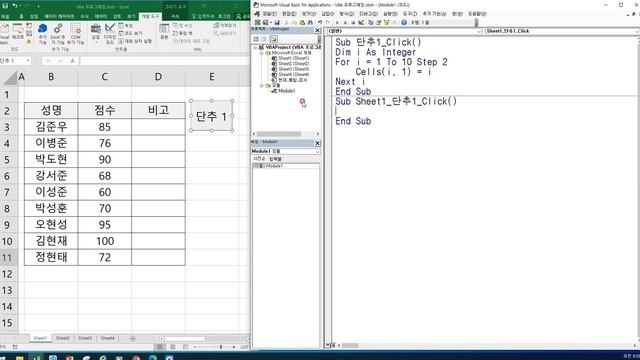The width and height of the screenshot is (640, 360).
Task: Click Run Dialog in the Controls group
Action: pyautogui.click(x=136, y=41)
